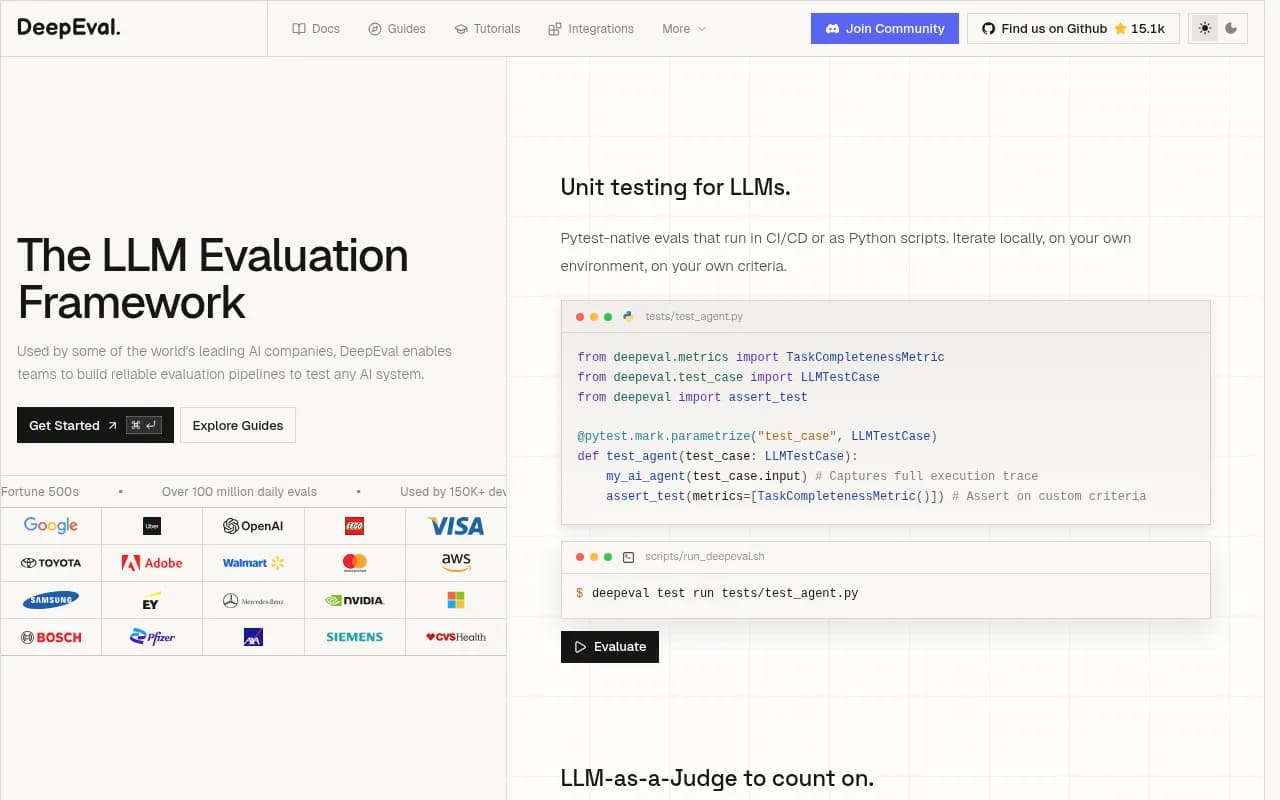The height and width of the screenshot is (800, 1280).
Task: Select the AXA logo tile
Action: 253,637
